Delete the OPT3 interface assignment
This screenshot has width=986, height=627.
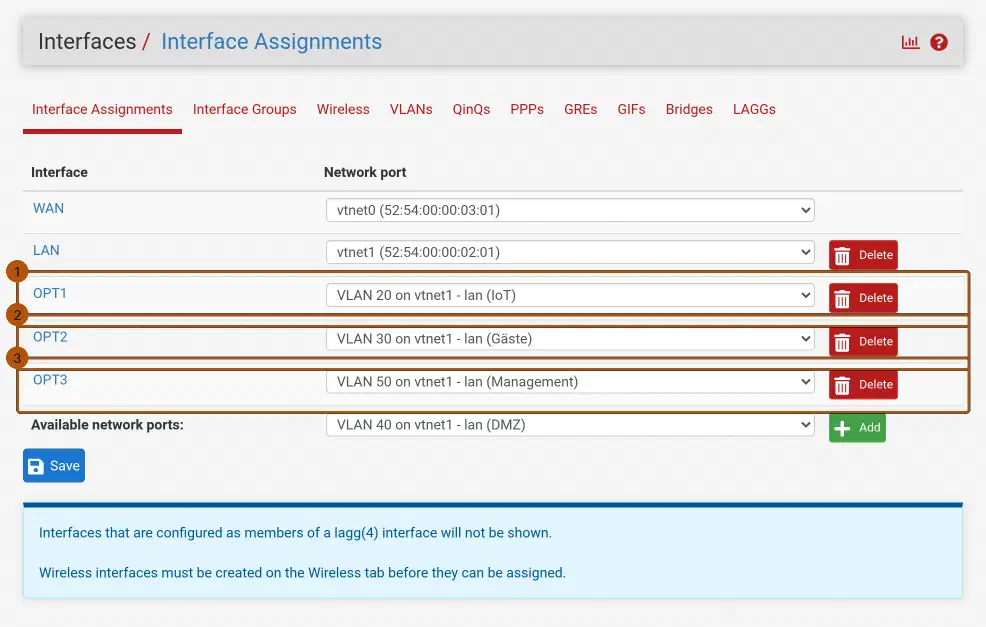(863, 384)
